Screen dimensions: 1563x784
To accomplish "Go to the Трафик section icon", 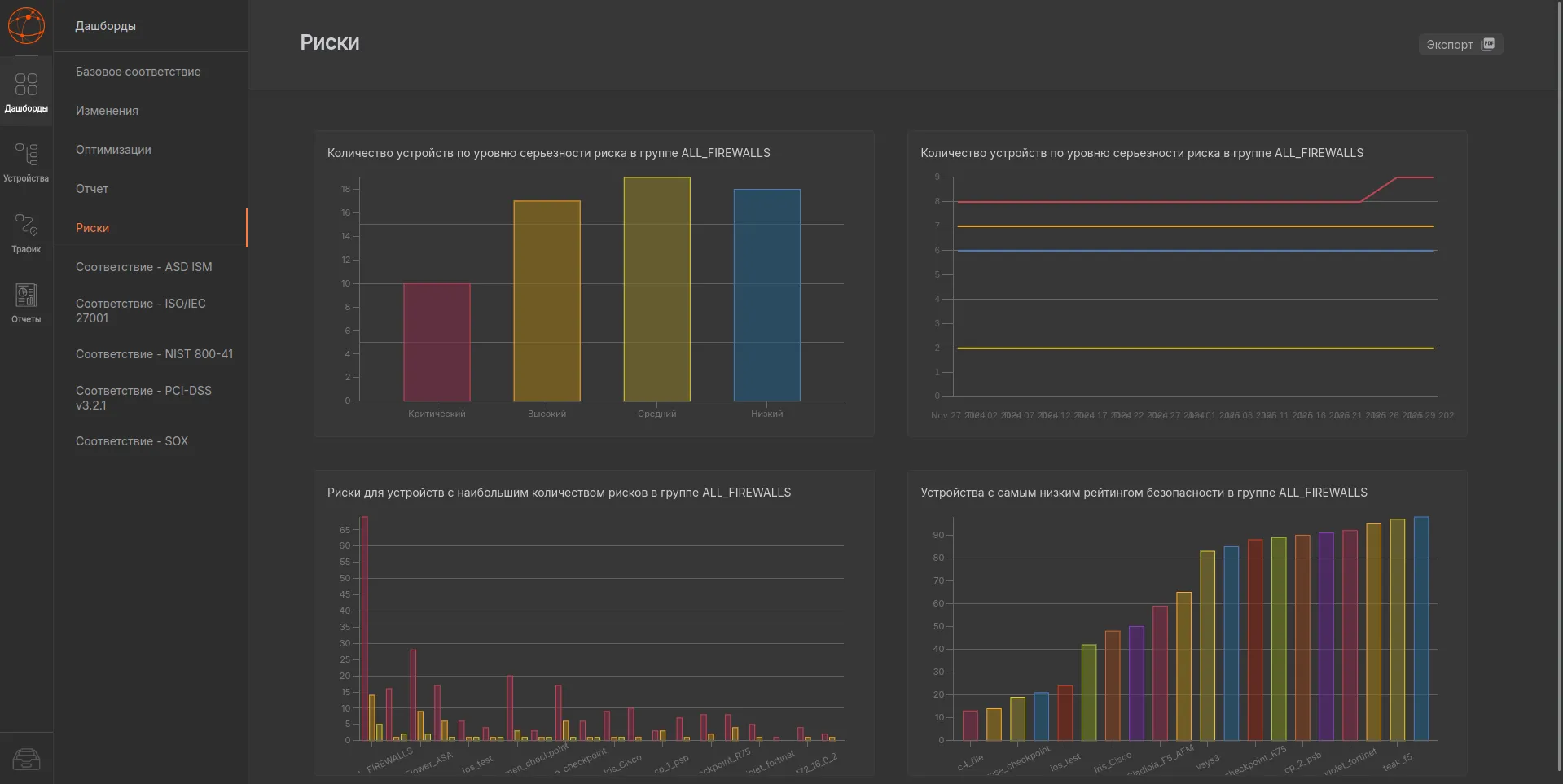I will pyautogui.click(x=26, y=233).
